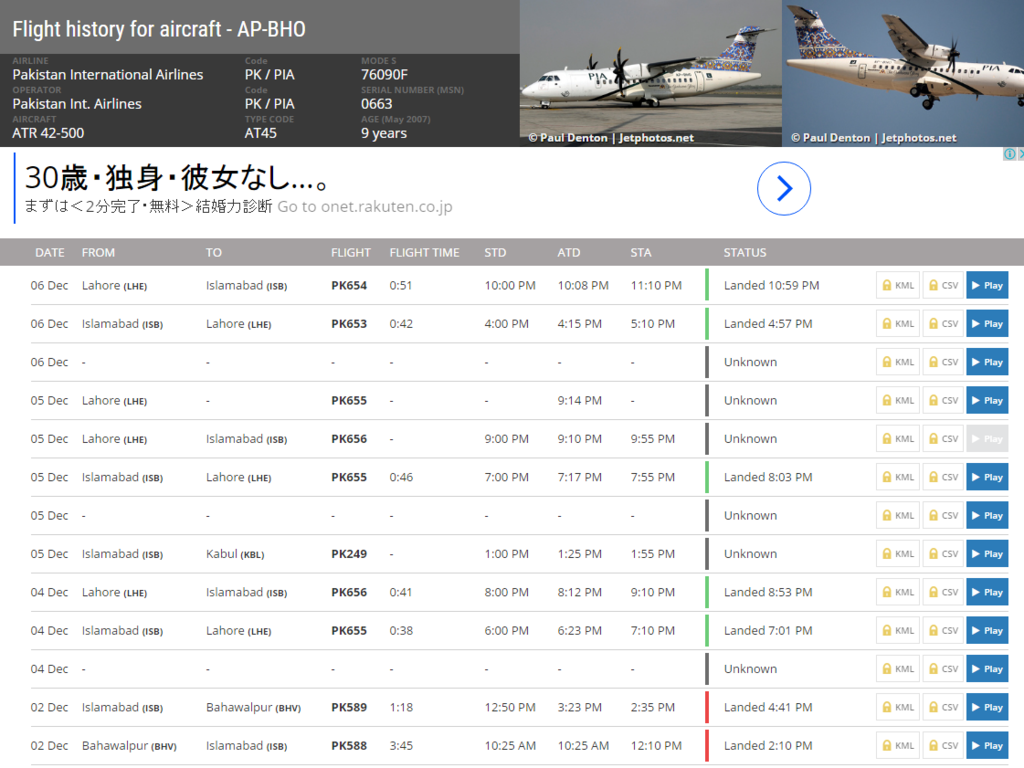This screenshot has height=768, width=1024.
Task: Play the PK654 flight on 06 Dec
Action: click(987, 285)
